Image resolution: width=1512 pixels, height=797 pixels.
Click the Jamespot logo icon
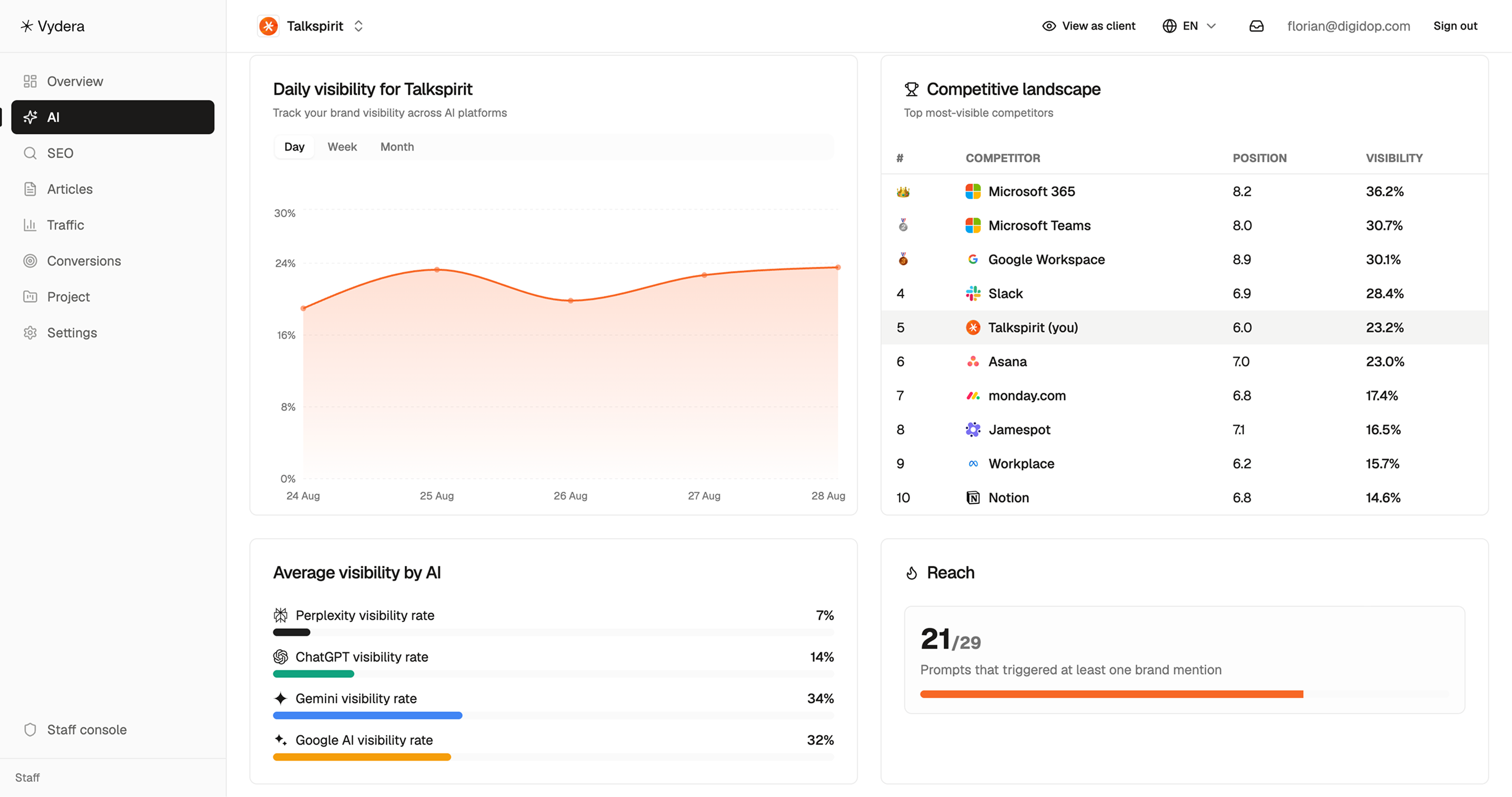pos(973,430)
